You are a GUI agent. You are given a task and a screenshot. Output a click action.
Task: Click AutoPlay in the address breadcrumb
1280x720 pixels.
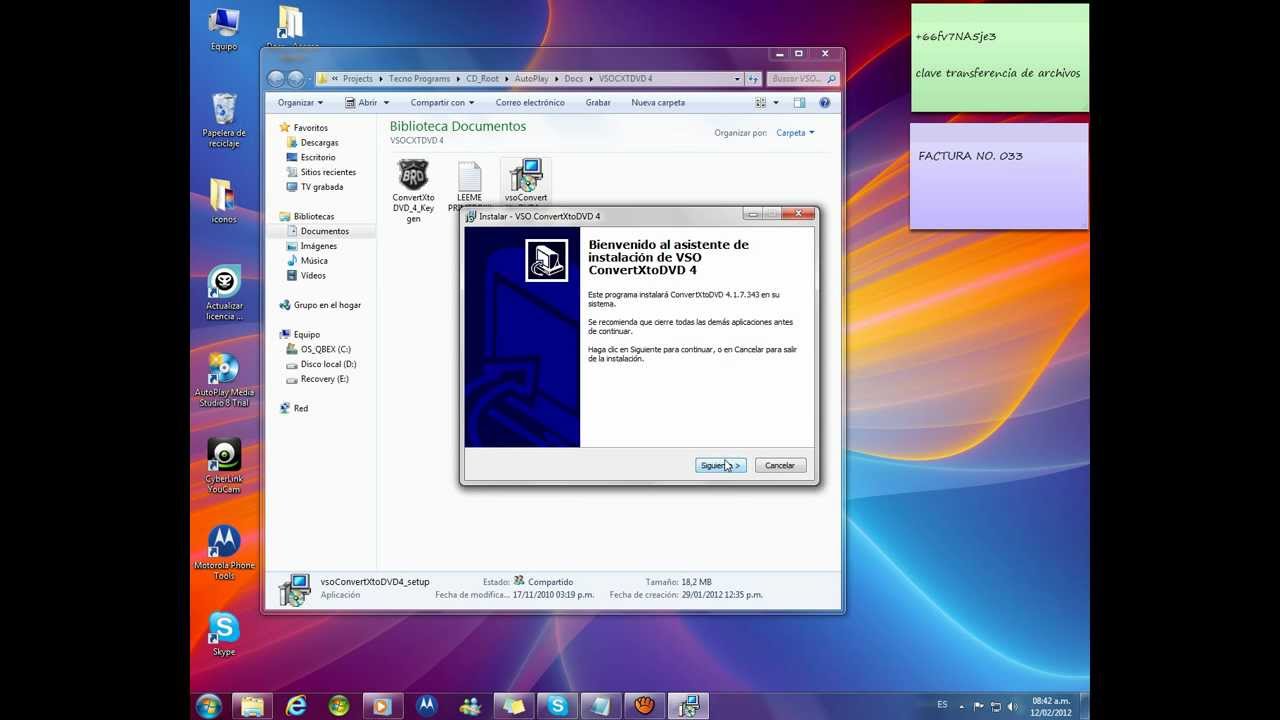(531, 78)
